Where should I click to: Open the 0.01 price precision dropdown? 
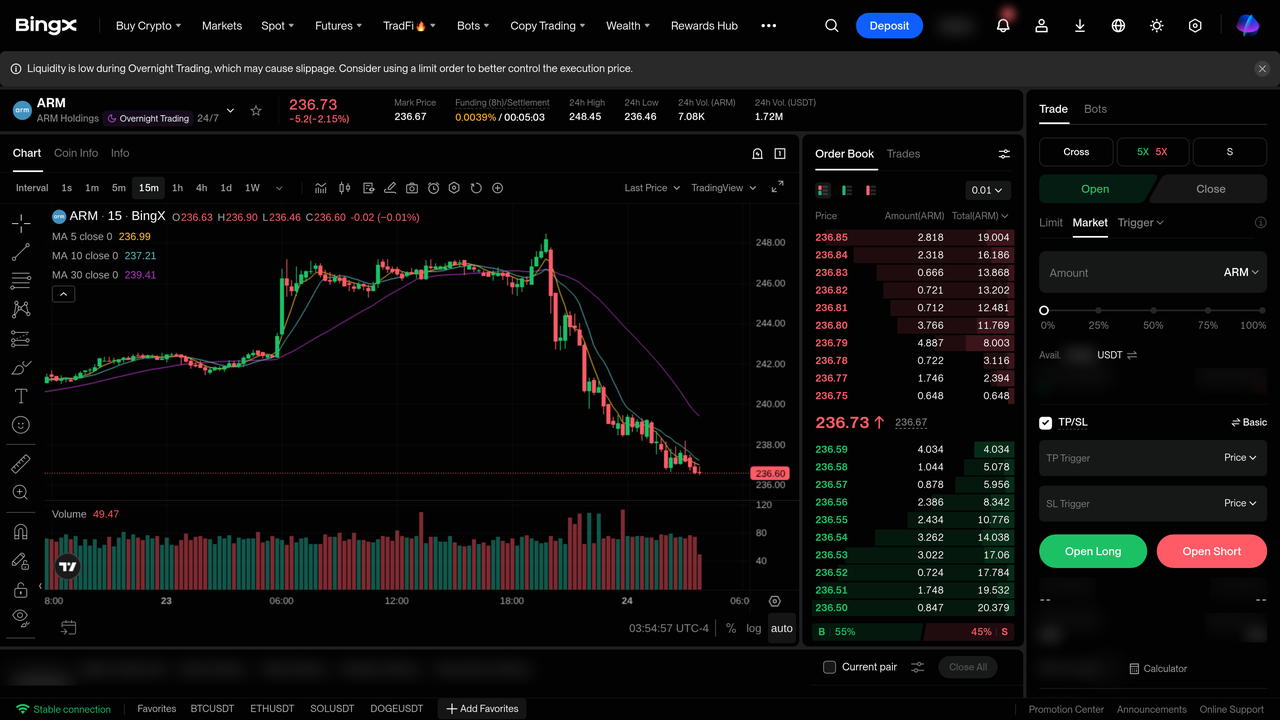pos(988,190)
